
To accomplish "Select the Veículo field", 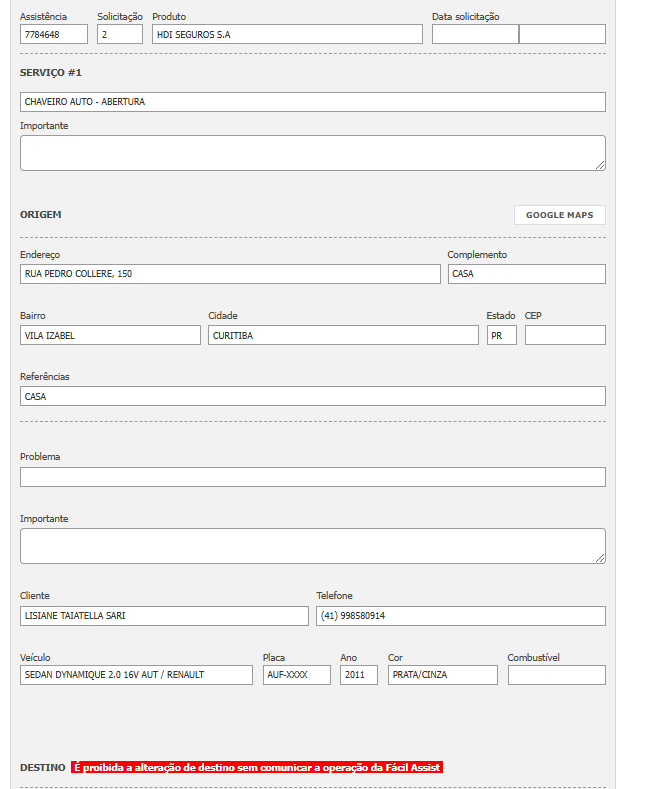I will tap(136, 675).
